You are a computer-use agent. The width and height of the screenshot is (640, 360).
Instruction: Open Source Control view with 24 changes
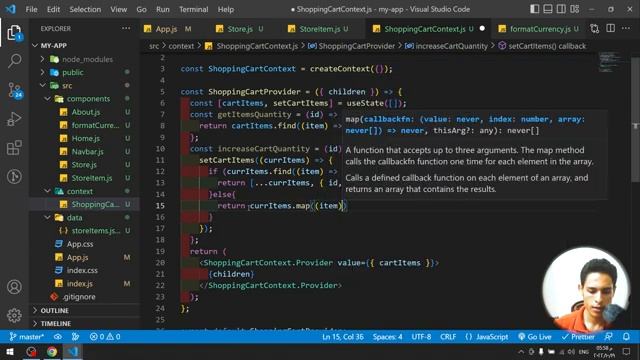tap(14, 90)
